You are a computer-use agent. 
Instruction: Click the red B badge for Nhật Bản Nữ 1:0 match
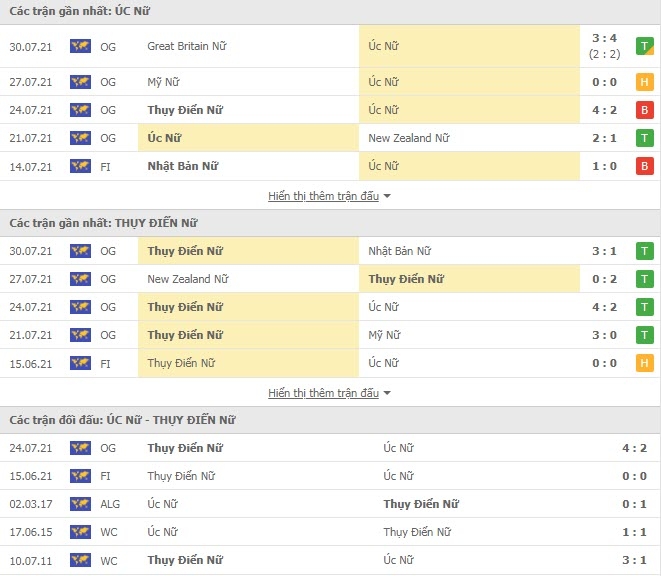pyautogui.click(x=645, y=166)
